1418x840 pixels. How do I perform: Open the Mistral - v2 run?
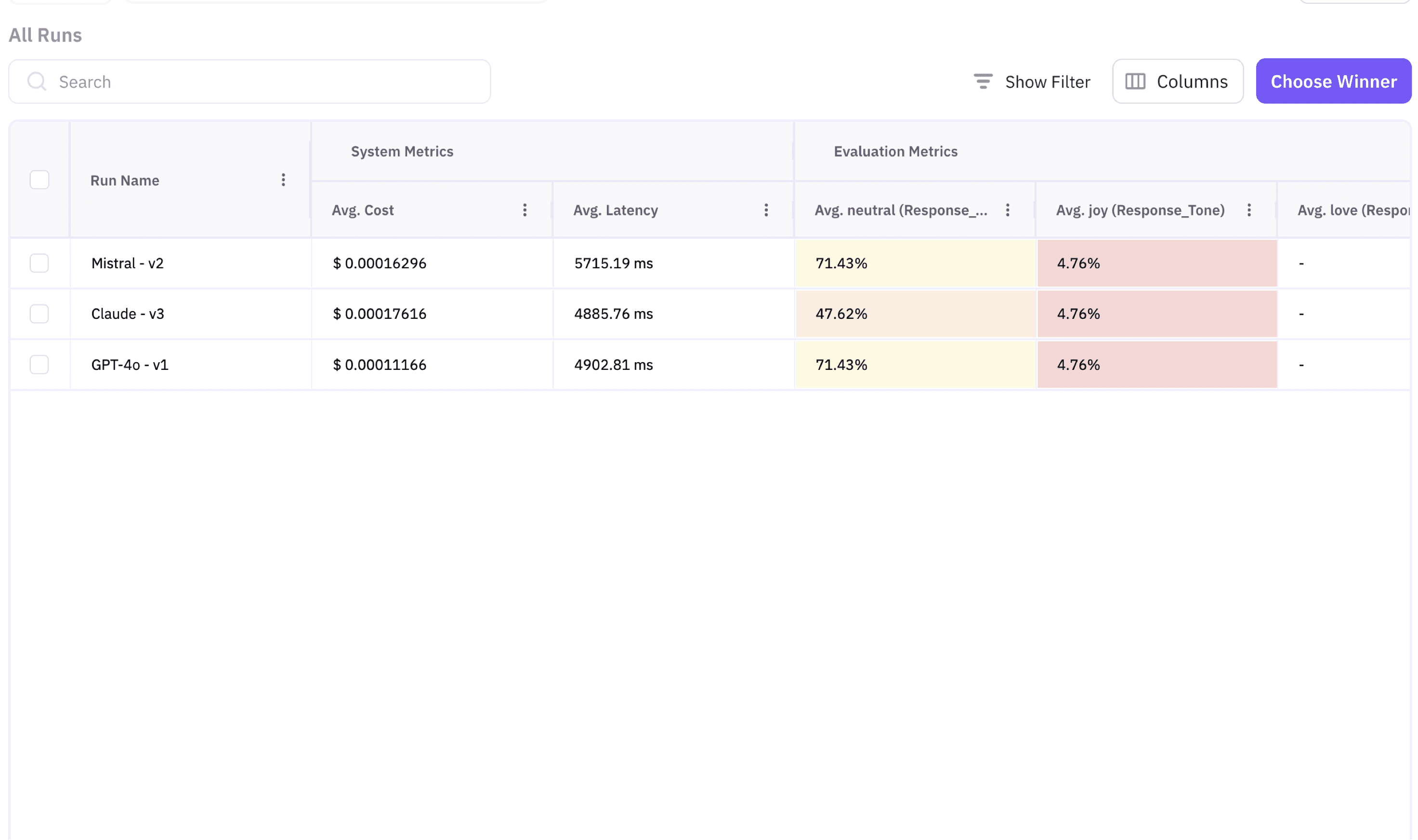point(127,262)
